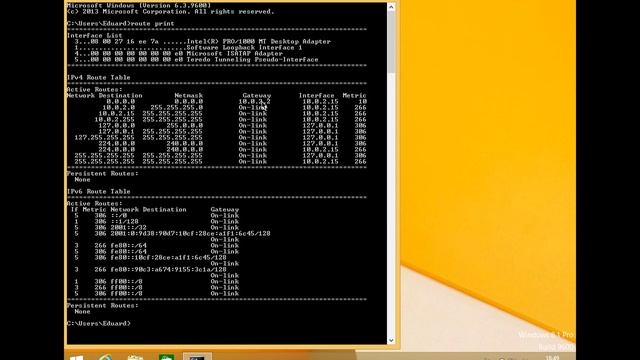Click the "IPv6 Route Table" heading
Screen dimensions: 640x360
point(98,191)
